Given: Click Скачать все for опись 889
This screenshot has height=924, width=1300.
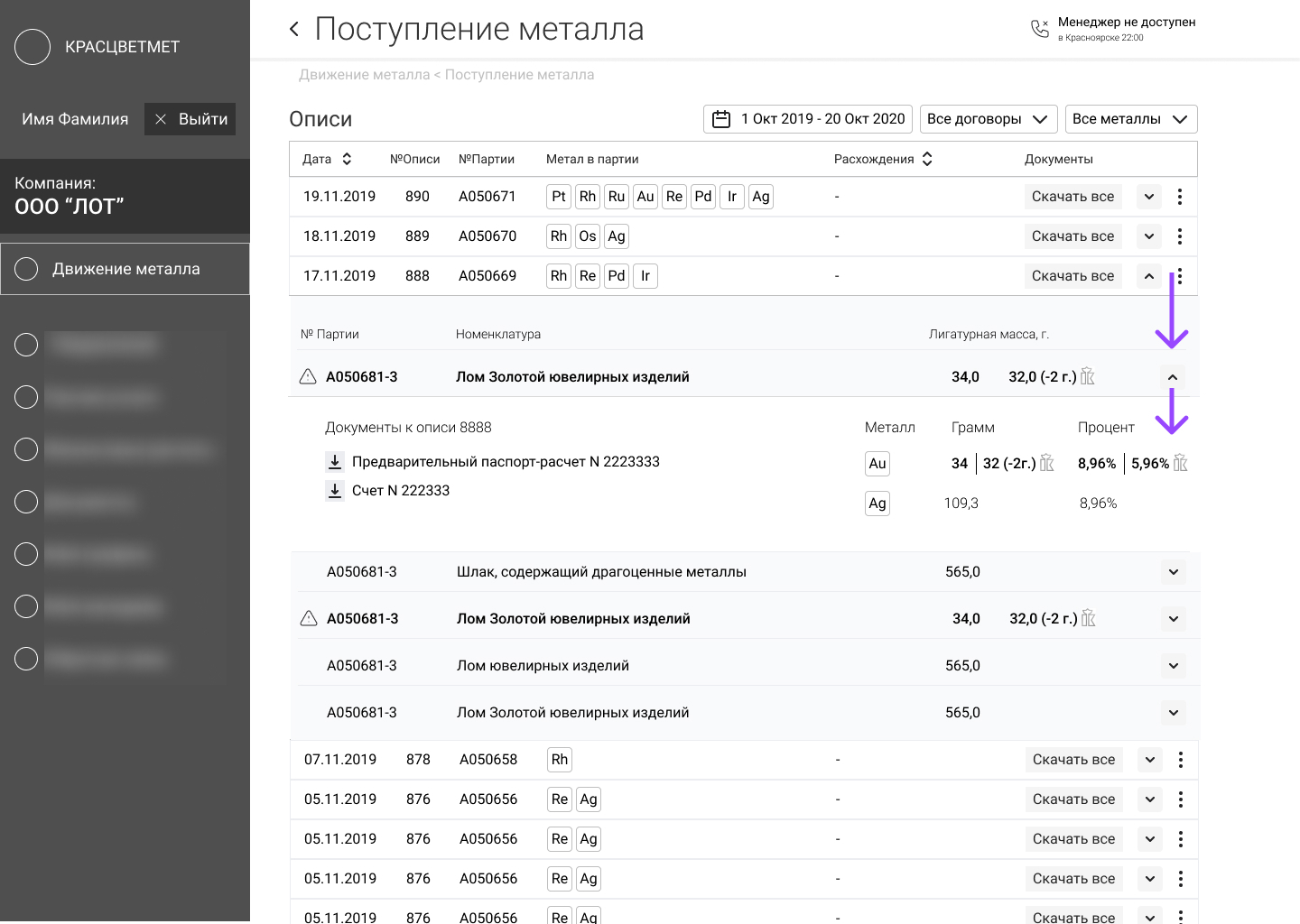Looking at the screenshot, I should (1073, 236).
